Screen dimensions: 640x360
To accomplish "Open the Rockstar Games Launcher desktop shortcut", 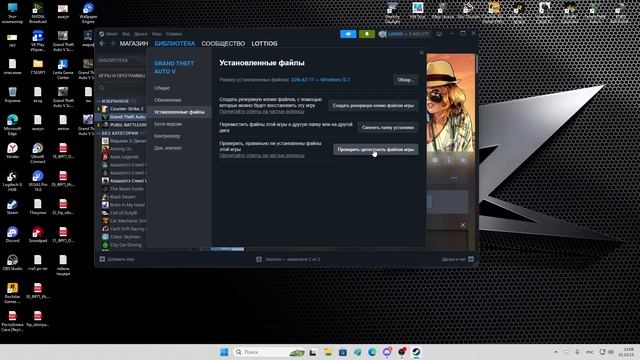I will tap(13, 293).
